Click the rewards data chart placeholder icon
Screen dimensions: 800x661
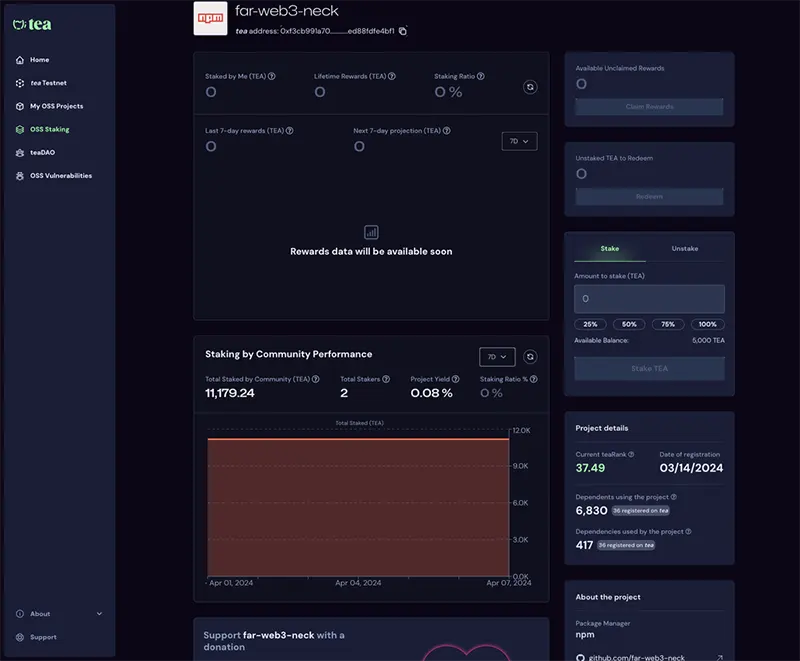point(371,233)
